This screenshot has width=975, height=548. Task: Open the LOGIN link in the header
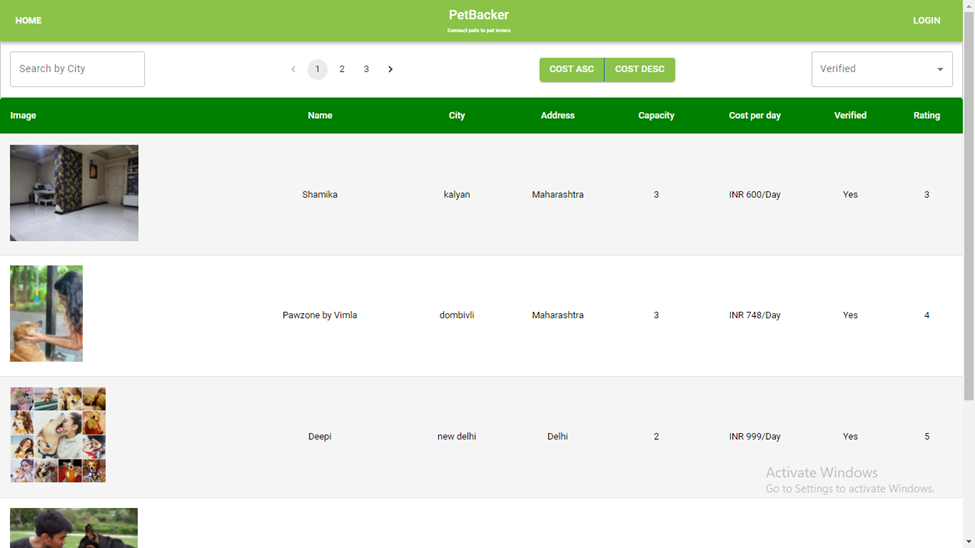(x=926, y=21)
